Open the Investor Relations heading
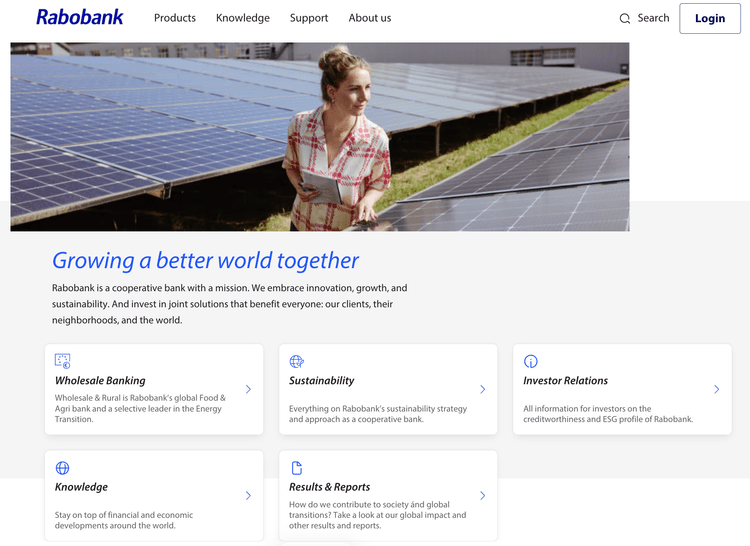The image size is (750, 546). point(565,381)
